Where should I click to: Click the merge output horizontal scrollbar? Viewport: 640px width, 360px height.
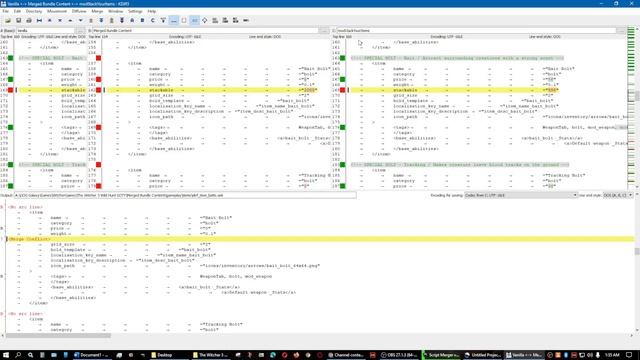tap(58, 336)
